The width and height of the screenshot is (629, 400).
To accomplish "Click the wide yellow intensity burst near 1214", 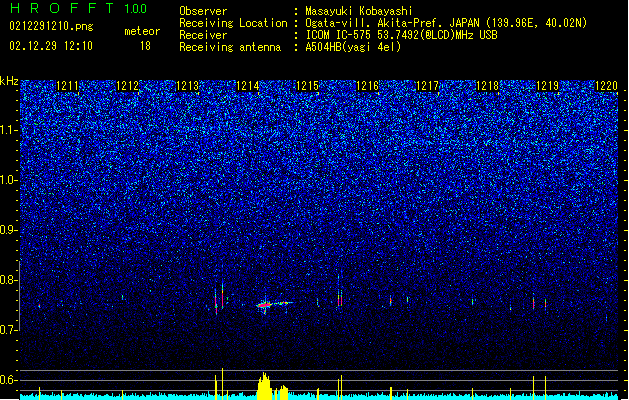I will (264, 386).
